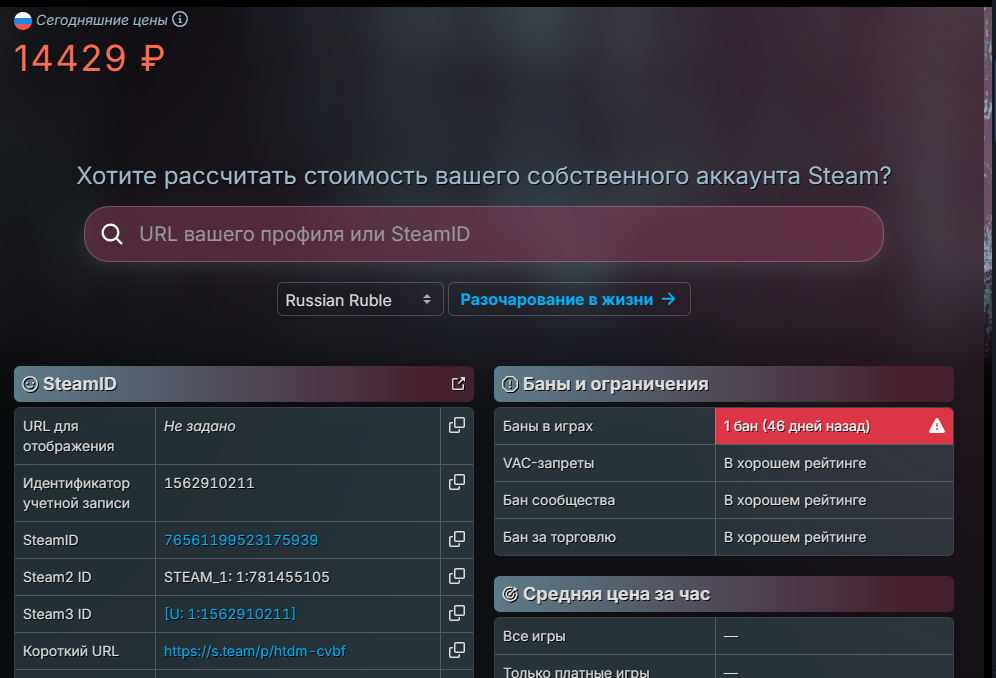Viewport: 996px width, 678px height.
Task: Click the 14429 ₽ price value
Action: point(89,58)
